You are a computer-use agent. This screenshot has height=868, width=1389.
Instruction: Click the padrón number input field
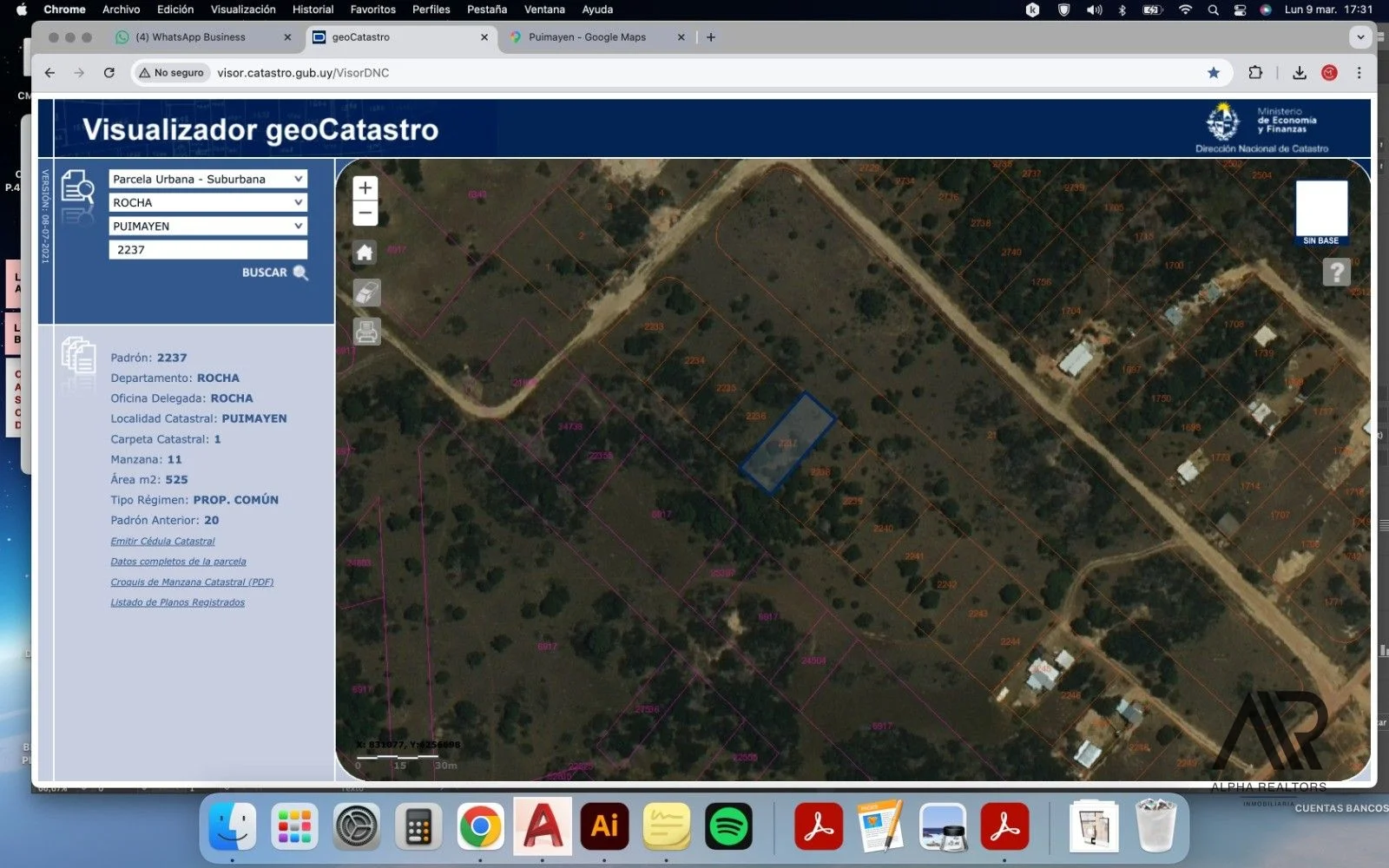pos(207,250)
